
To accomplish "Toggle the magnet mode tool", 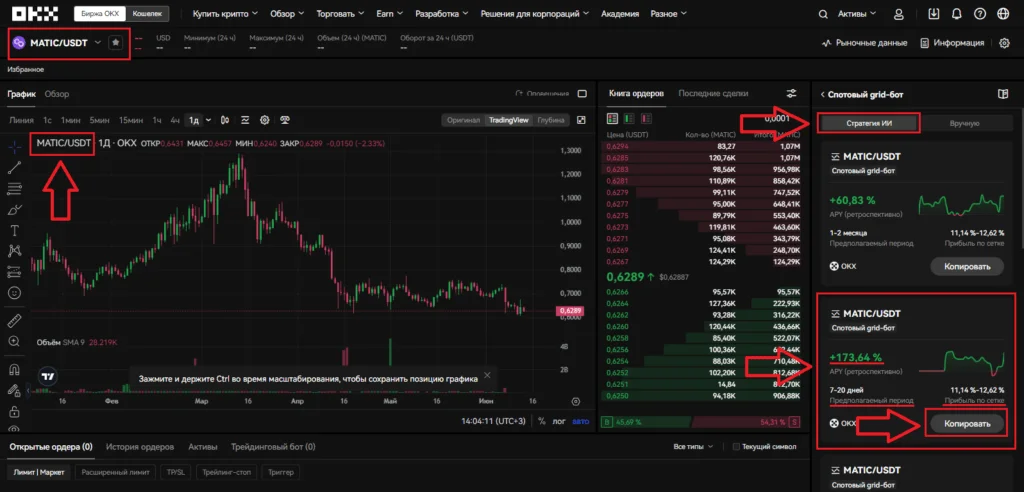I will click(14, 369).
